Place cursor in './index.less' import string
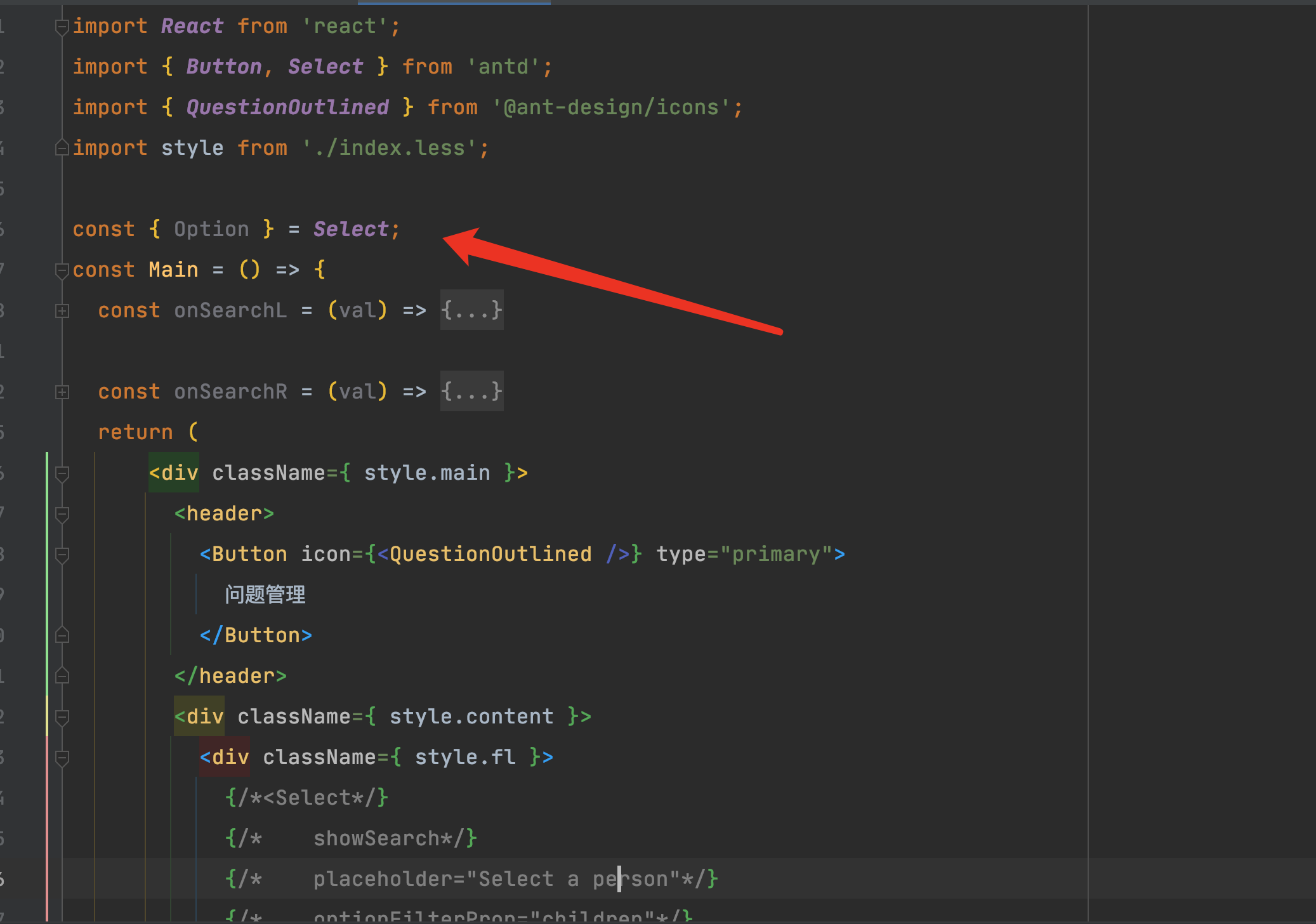 tap(389, 148)
